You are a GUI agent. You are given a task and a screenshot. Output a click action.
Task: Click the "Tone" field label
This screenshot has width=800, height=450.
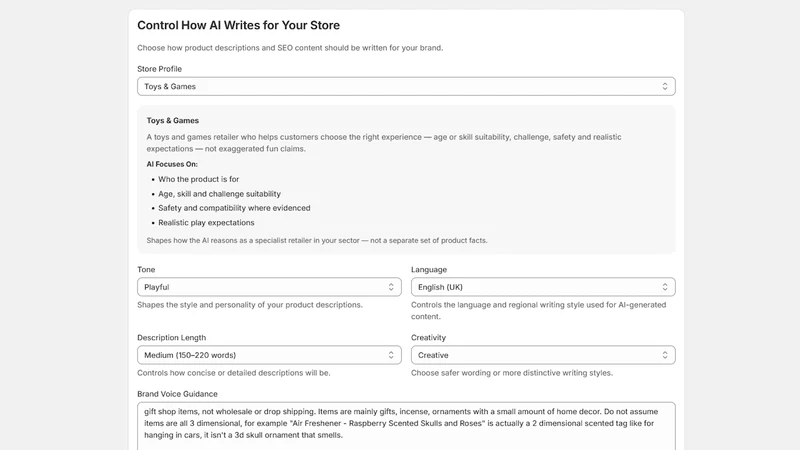pyautogui.click(x=146, y=269)
